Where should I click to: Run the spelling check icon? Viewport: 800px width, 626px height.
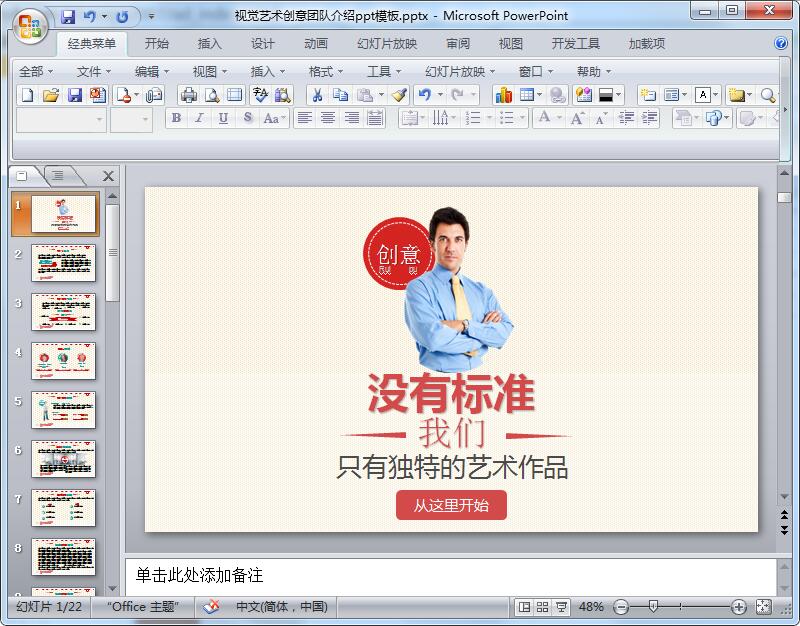click(x=260, y=95)
